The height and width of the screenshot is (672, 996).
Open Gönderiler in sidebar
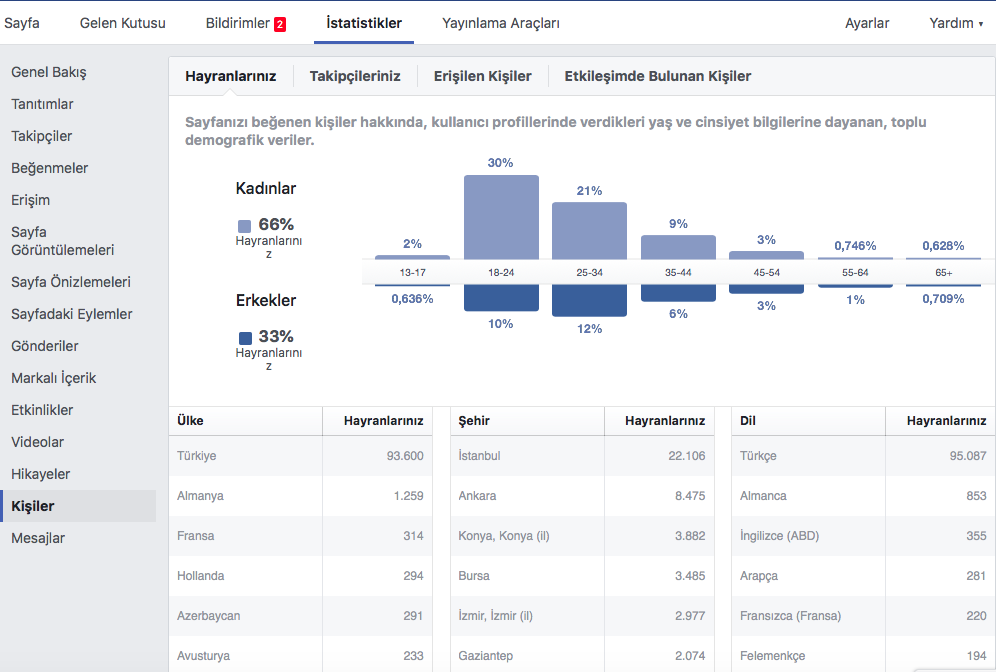(44, 346)
